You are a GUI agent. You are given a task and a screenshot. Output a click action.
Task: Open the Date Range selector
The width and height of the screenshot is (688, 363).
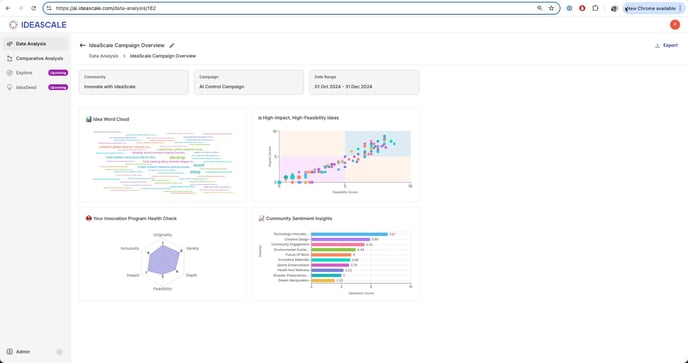(364, 83)
